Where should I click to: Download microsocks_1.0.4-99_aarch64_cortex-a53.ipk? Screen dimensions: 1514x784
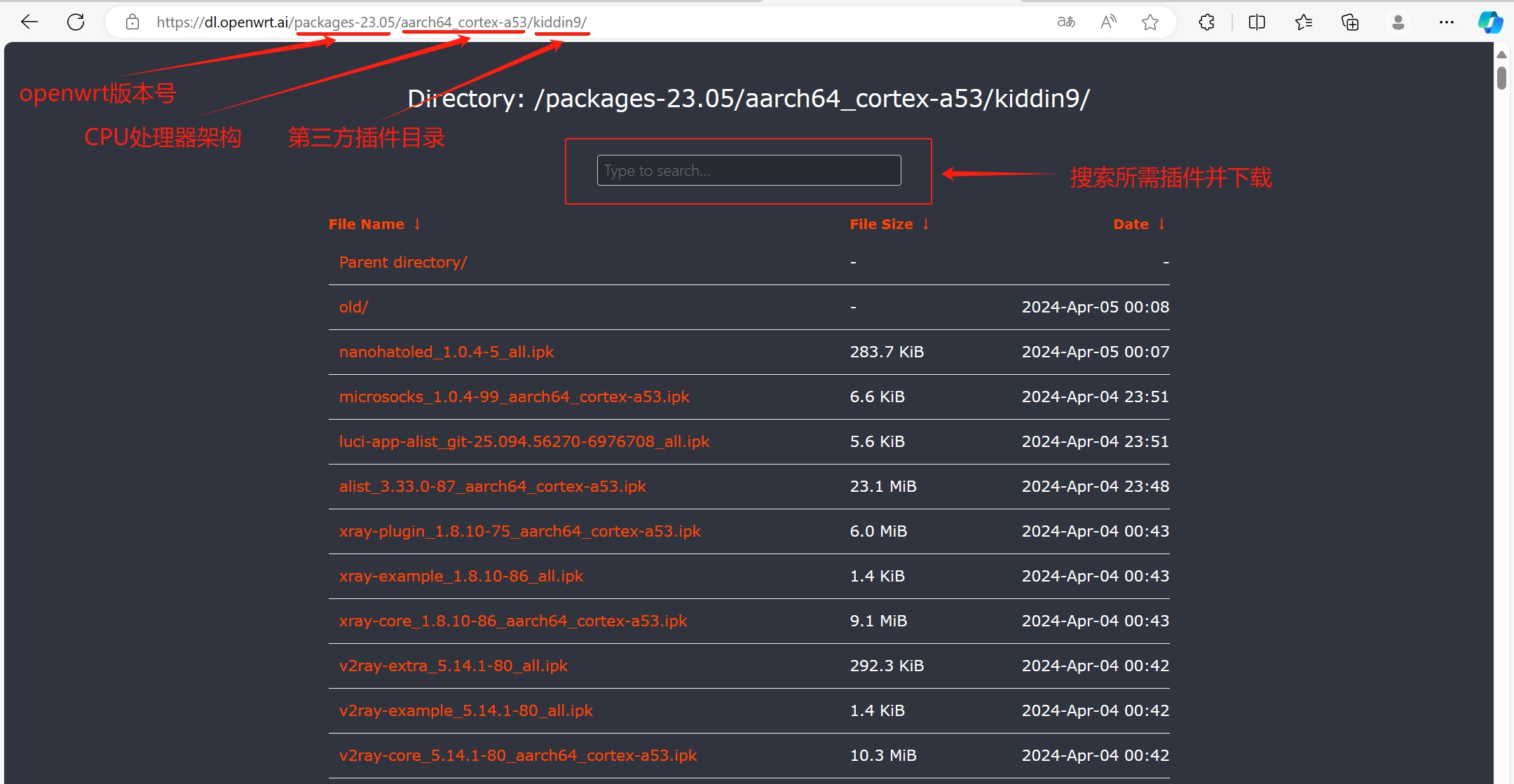pos(514,397)
